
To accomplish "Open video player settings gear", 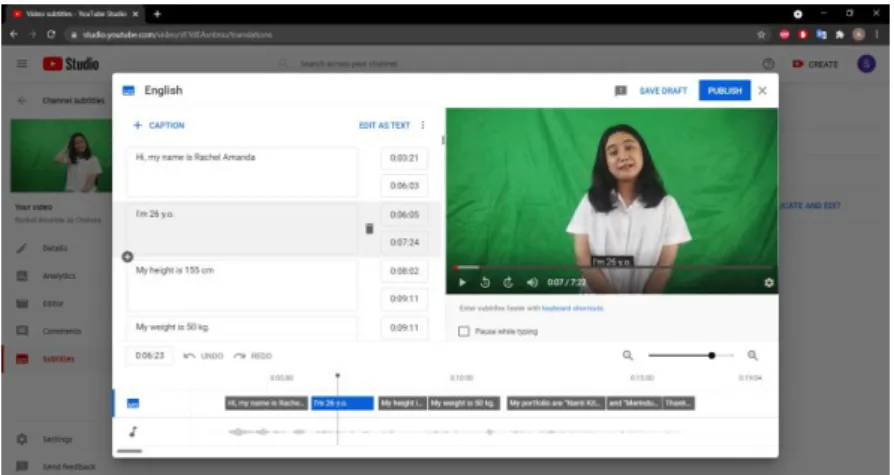I will click(x=769, y=282).
